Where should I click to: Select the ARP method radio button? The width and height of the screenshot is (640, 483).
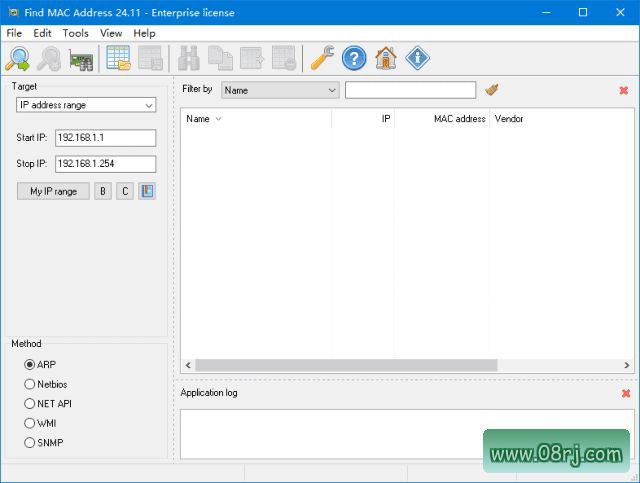[x=30, y=365]
